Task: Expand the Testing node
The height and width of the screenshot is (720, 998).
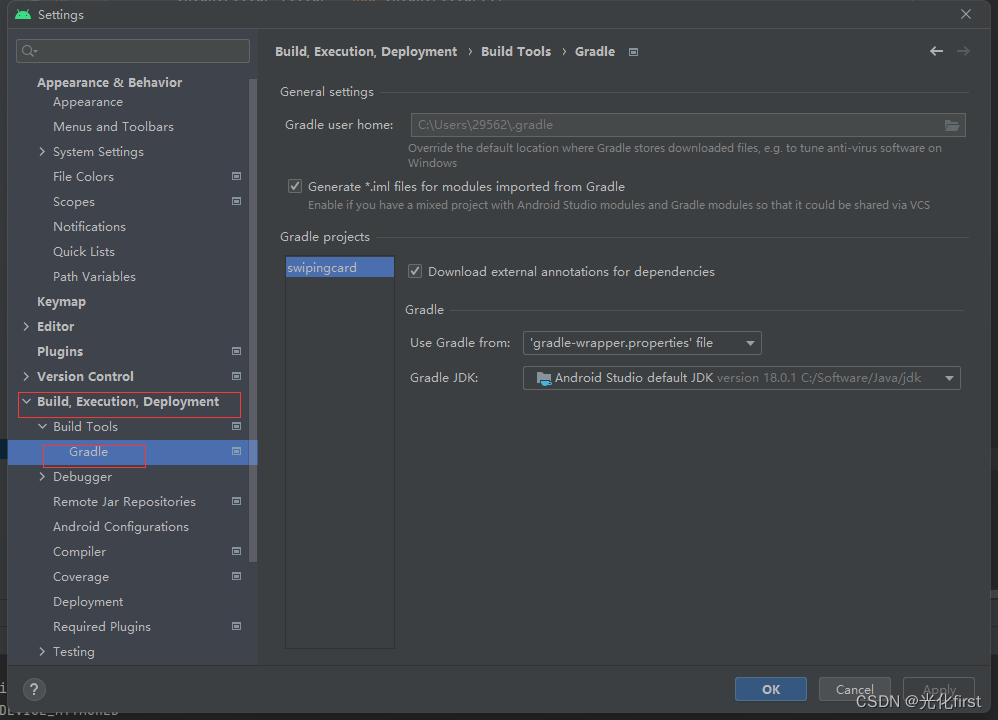Action: pos(42,651)
